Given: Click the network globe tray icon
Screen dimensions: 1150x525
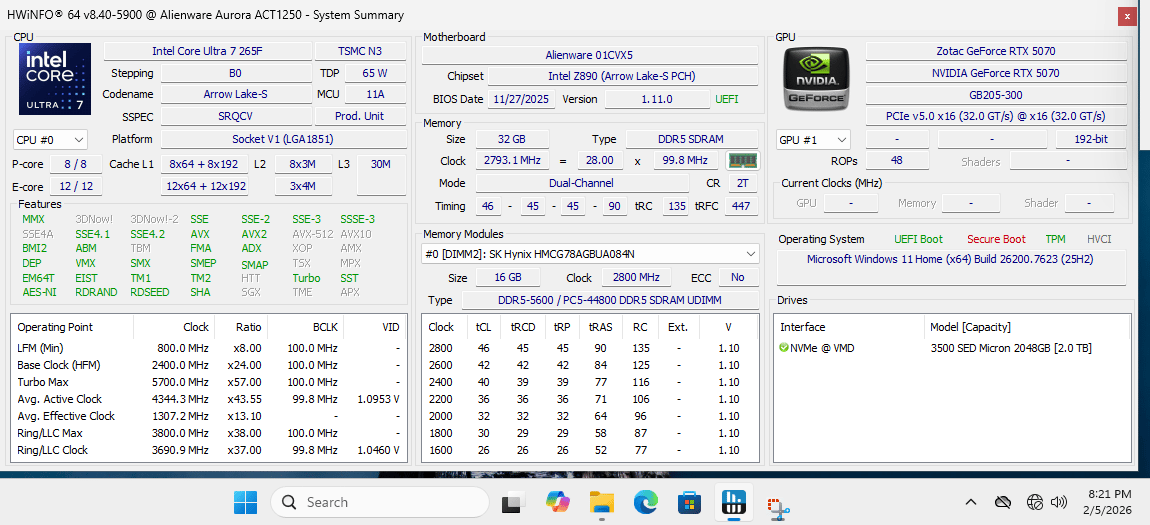Looking at the screenshot, I should click(x=1035, y=502).
